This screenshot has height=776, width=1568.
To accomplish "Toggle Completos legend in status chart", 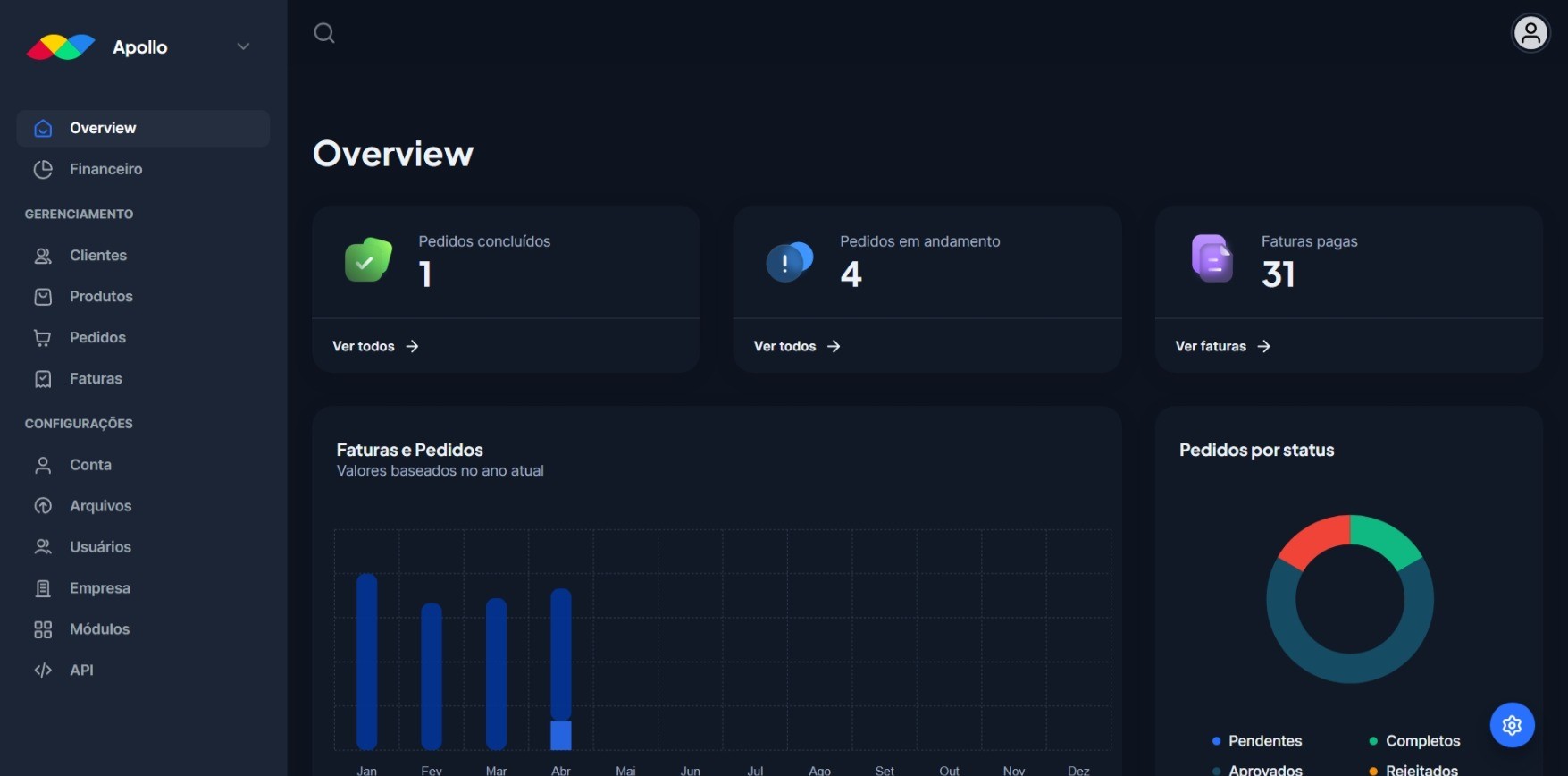I will (x=1413, y=741).
